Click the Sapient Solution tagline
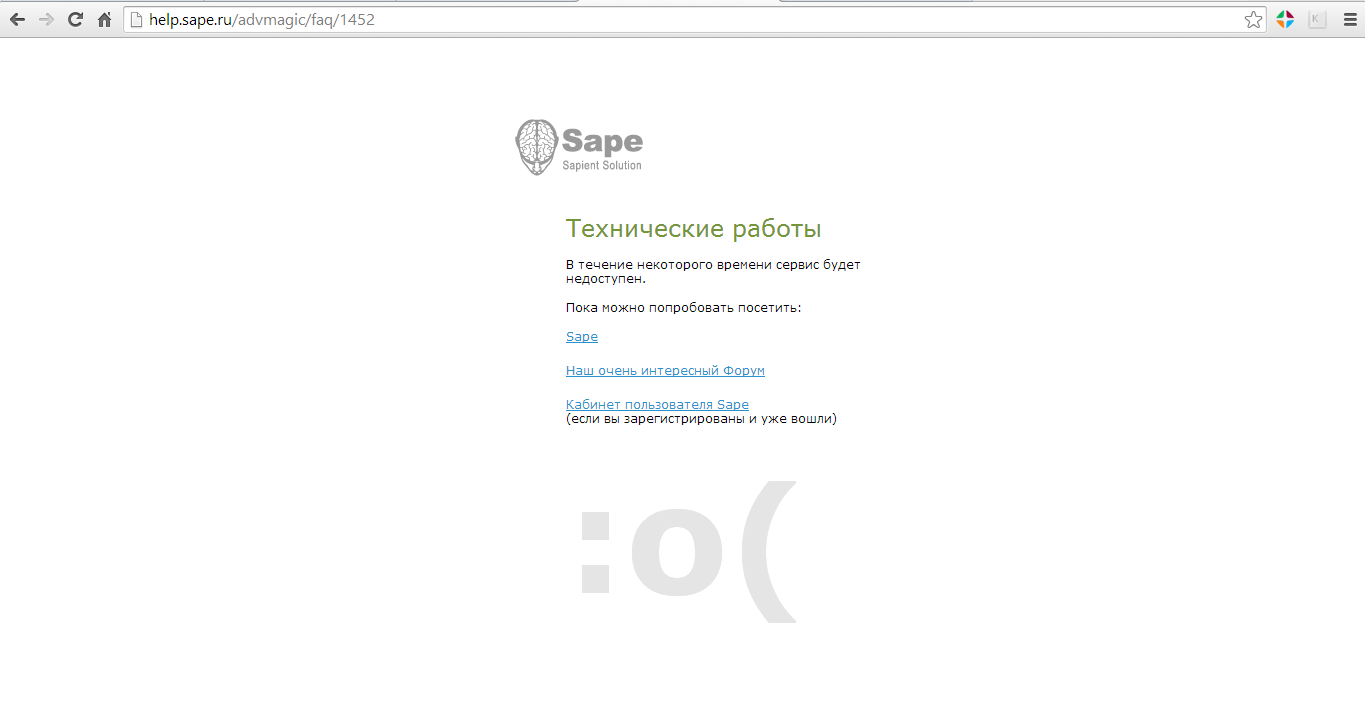The image size is (1365, 702). click(x=602, y=165)
